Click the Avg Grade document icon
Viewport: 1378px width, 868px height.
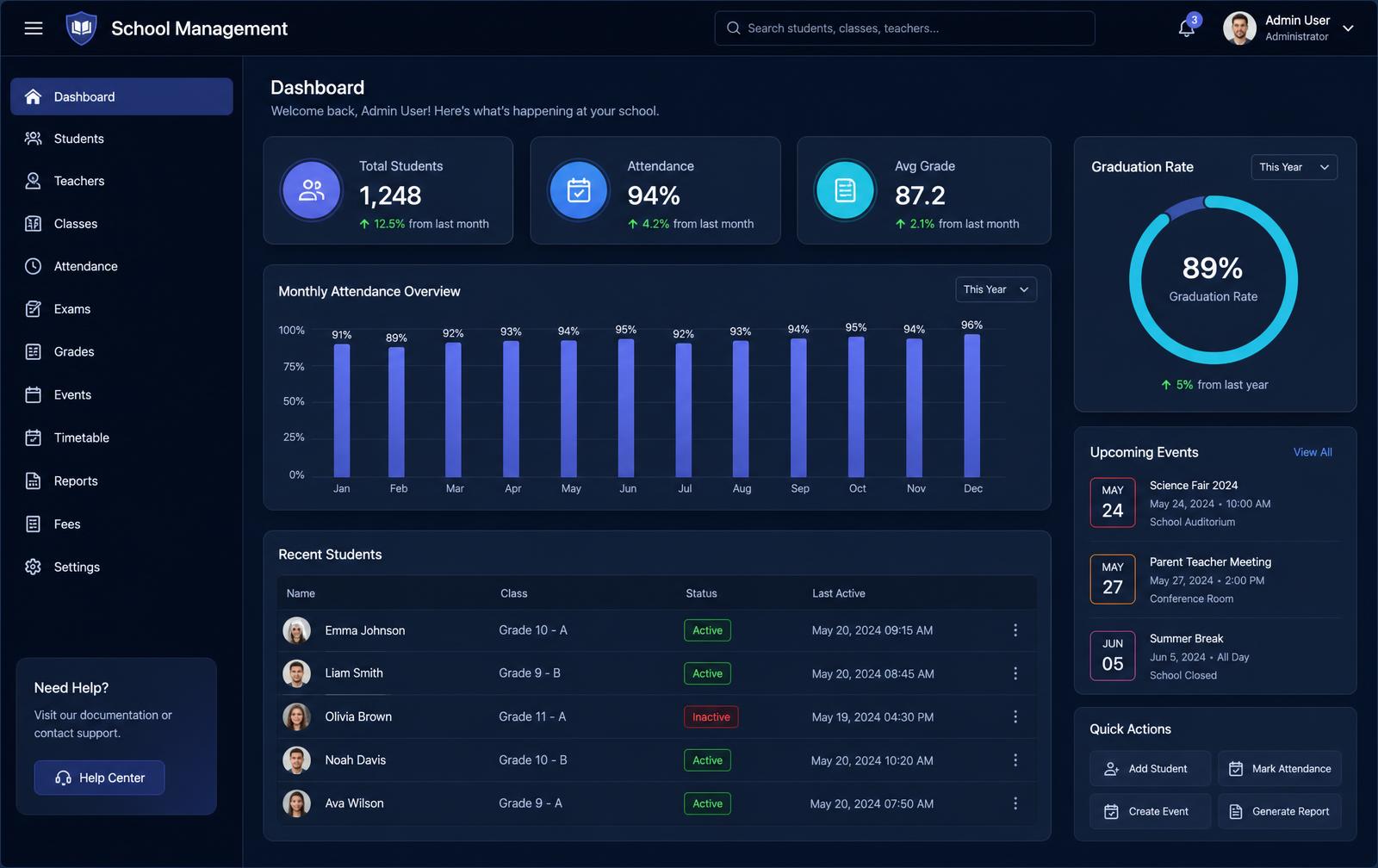click(x=845, y=190)
